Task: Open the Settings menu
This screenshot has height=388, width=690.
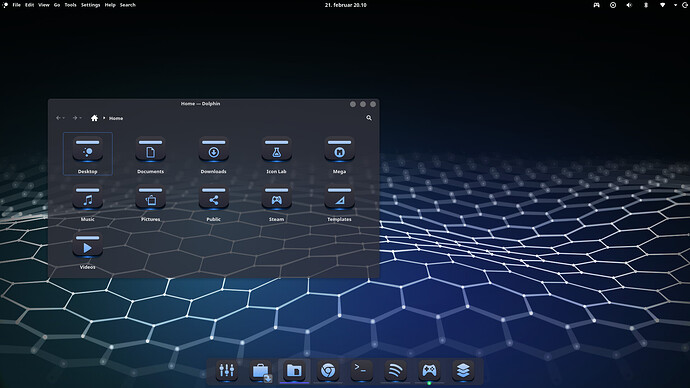Action: tap(91, 5)
